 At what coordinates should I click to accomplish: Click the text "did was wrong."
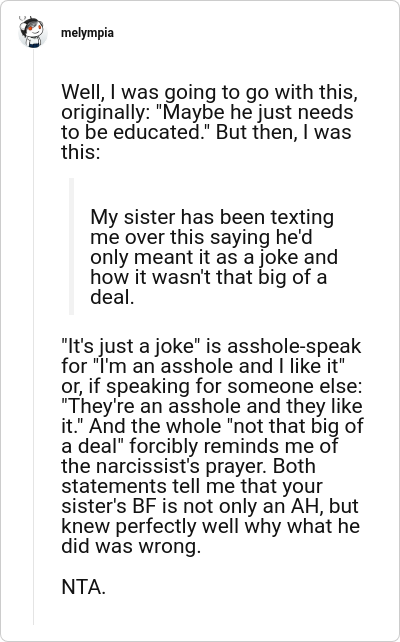[x=131, y=547]
